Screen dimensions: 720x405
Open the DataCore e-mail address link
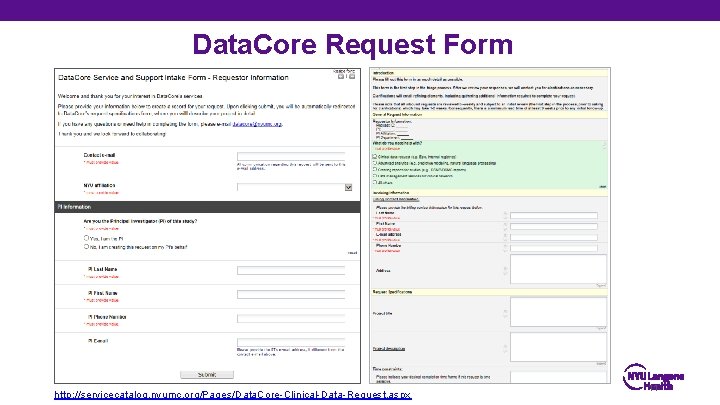257,124
